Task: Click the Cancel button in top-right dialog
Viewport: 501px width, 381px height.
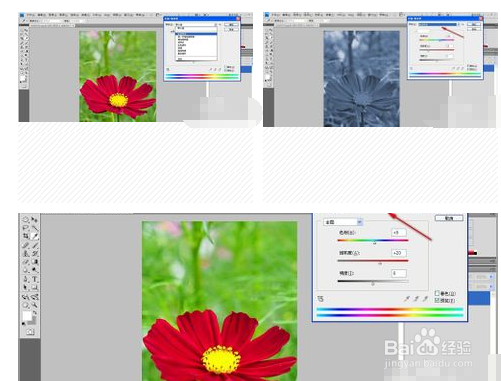Action: tap(474, 29)
